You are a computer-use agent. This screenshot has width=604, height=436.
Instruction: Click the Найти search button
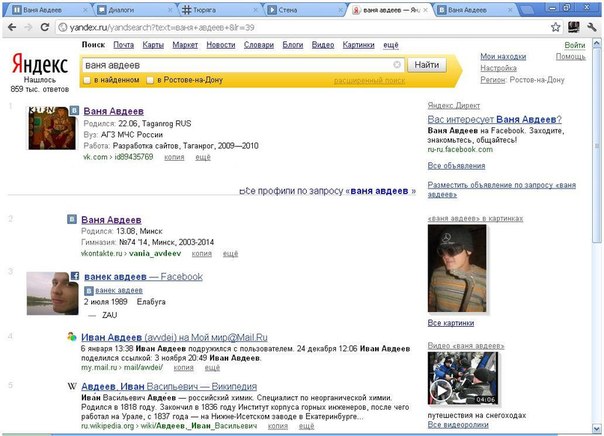click(427, 65)
